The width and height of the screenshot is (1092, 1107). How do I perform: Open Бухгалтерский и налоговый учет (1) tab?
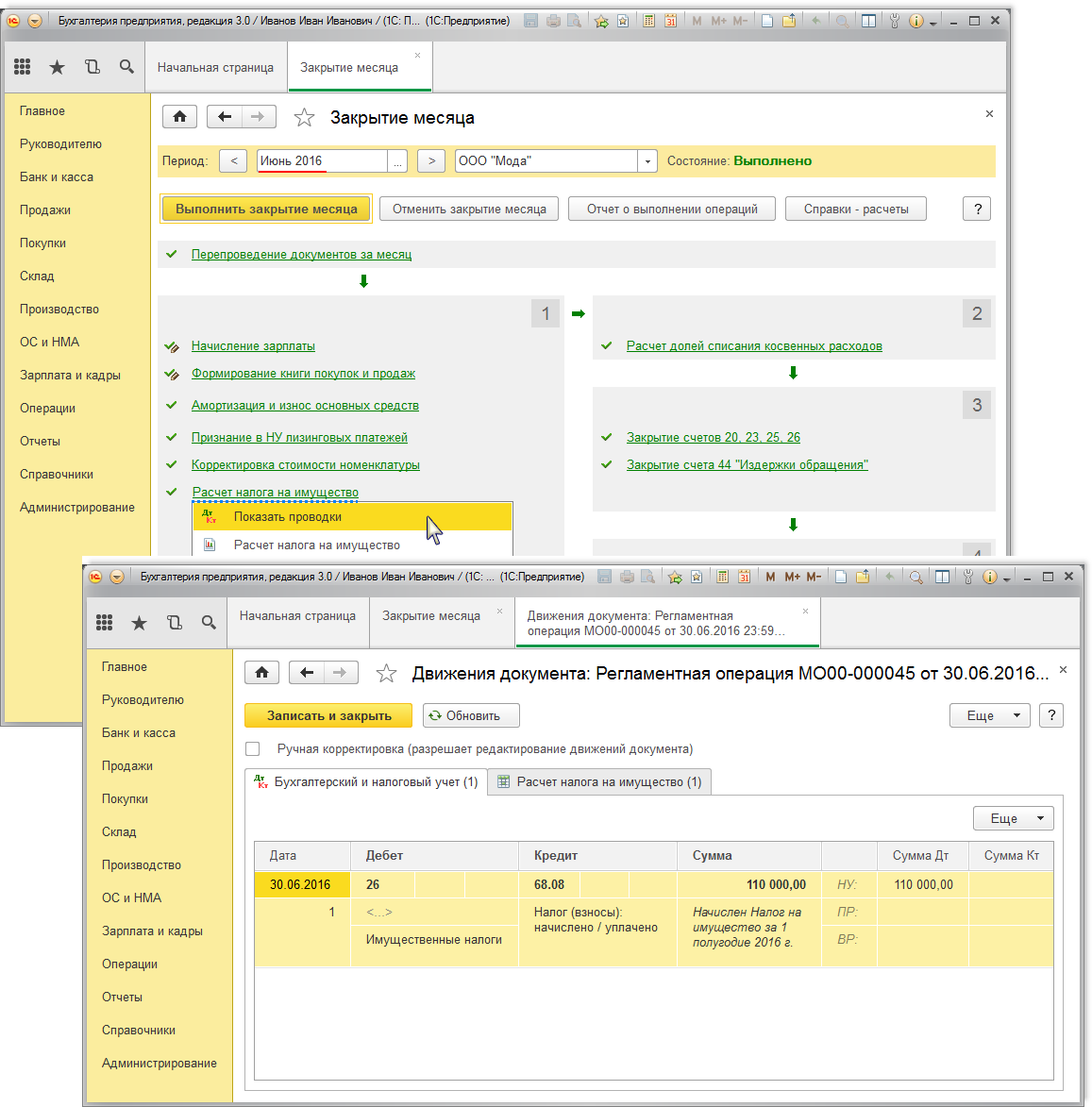366,781
